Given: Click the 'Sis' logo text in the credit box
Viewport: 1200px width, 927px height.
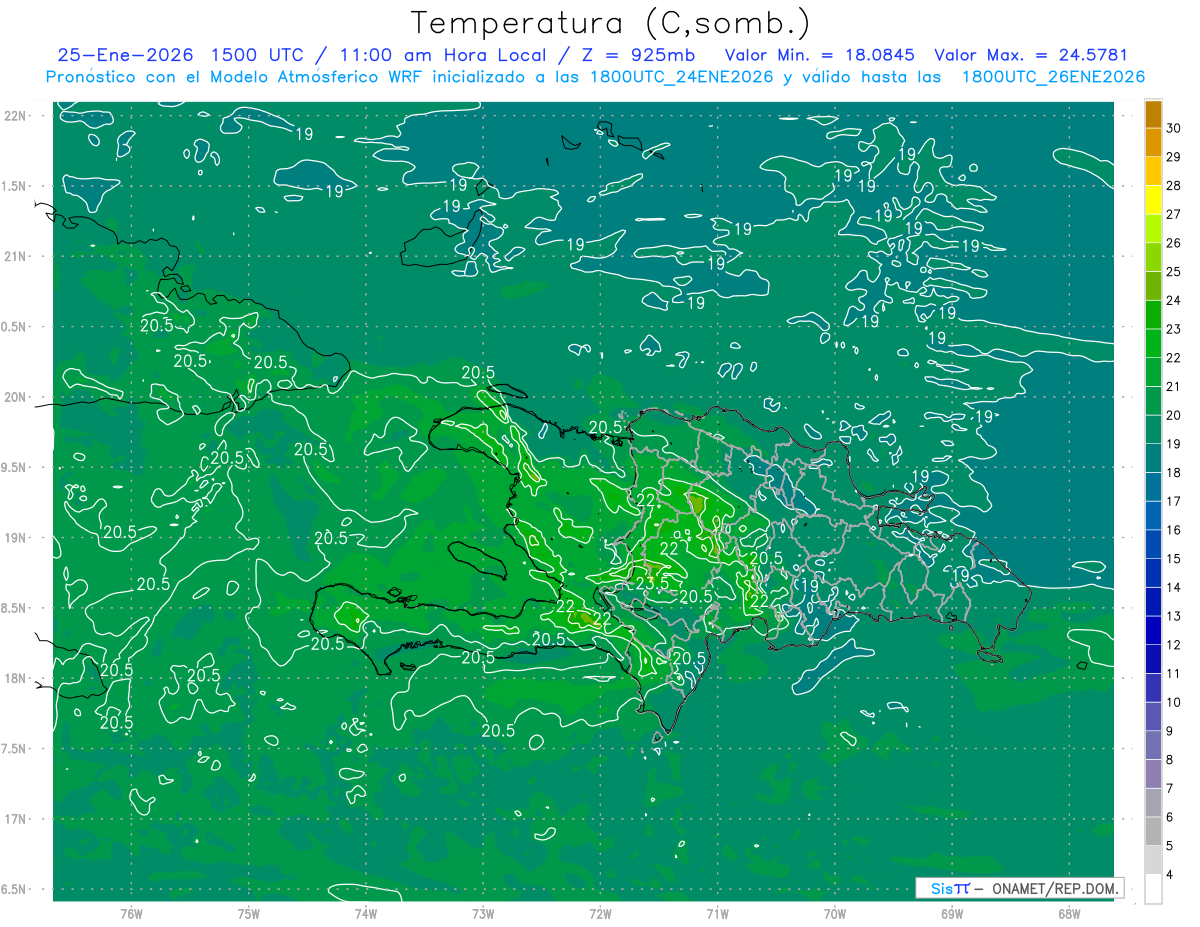Looking at the screenshot, I should pyautogui.click(x=941, y=888).
